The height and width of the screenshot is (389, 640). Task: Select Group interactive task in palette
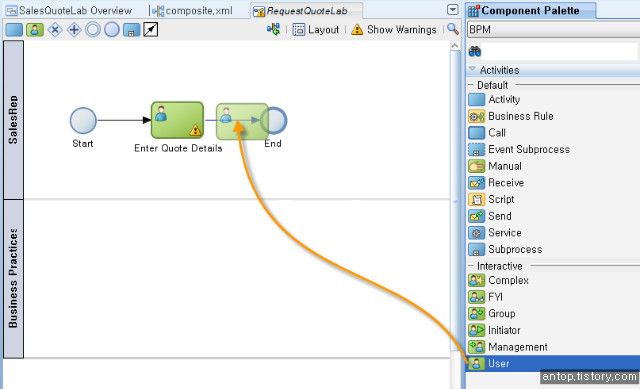tap(492, 313)
